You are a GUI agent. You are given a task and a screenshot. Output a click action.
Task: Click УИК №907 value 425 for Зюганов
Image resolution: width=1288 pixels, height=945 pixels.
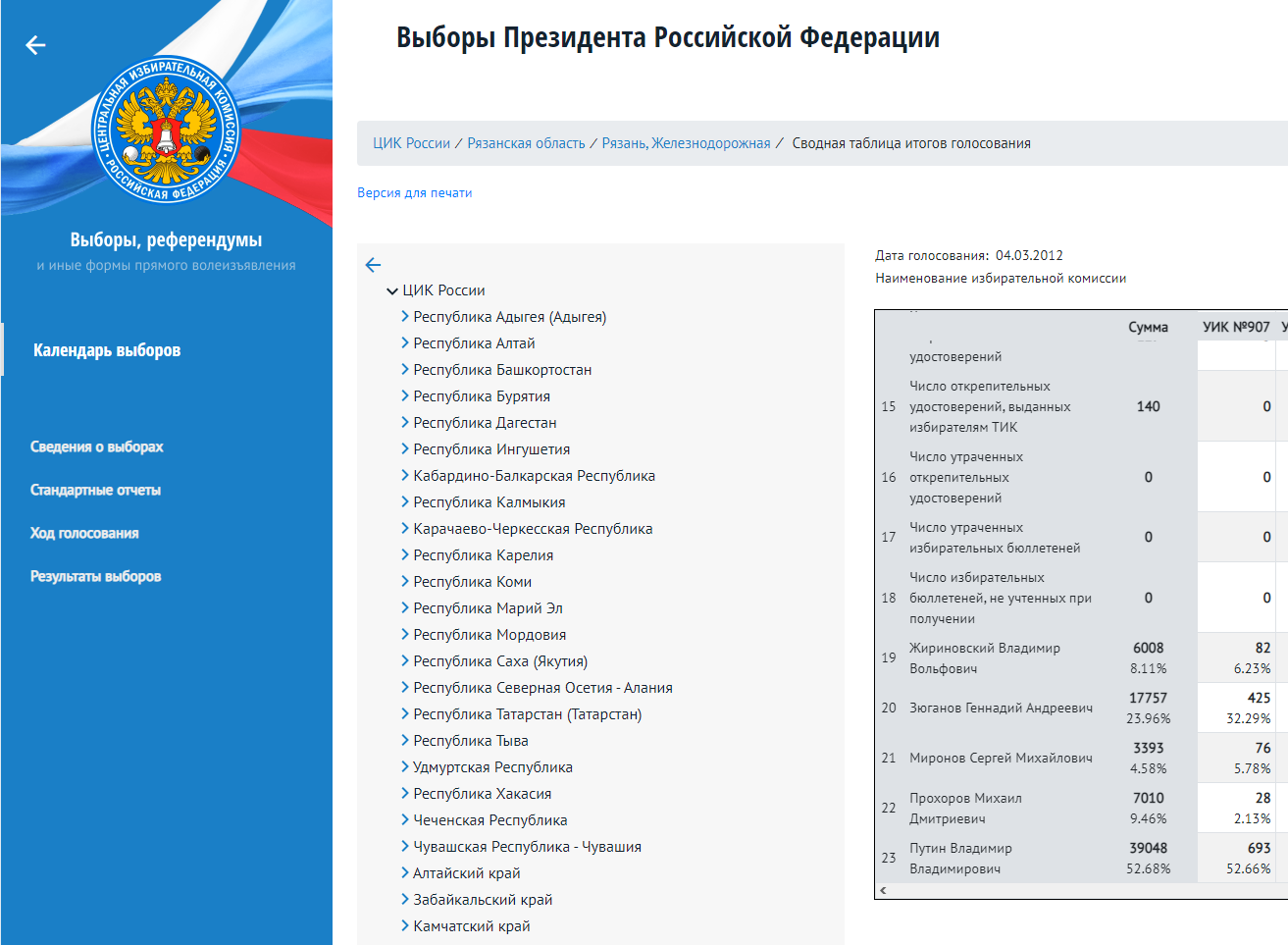1260,699
